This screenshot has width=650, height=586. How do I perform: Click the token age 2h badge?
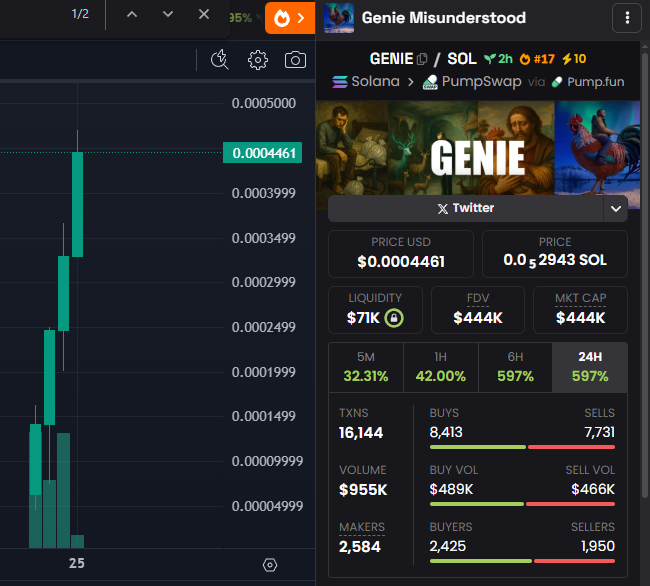click(499, 59)
